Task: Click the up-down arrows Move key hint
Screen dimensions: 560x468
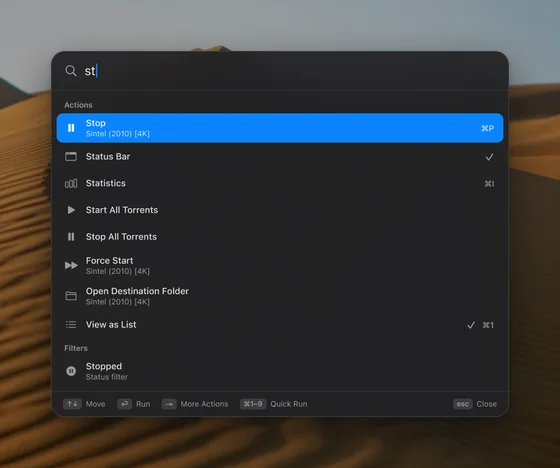Action: (72, 404)
